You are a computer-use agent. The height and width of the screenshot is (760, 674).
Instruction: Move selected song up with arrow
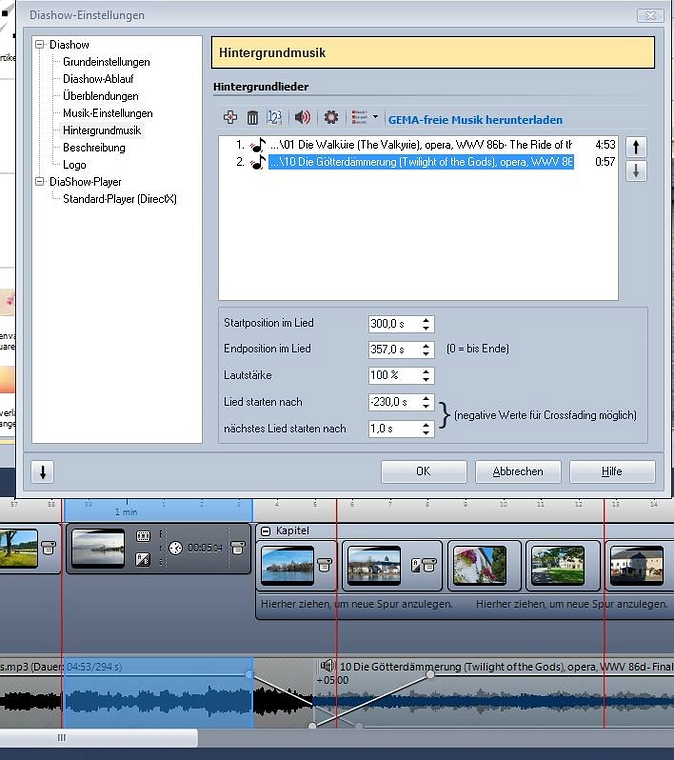[636, 147]
